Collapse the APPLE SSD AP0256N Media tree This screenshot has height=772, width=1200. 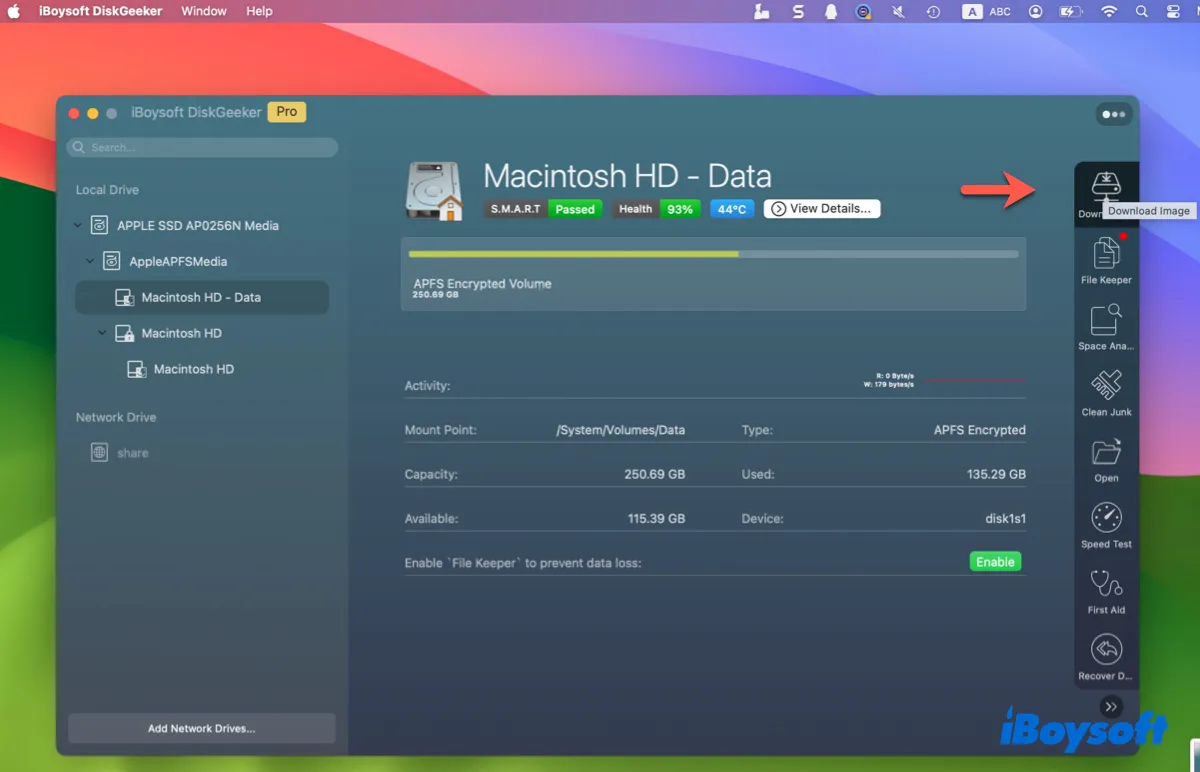[x=78, y=226]
